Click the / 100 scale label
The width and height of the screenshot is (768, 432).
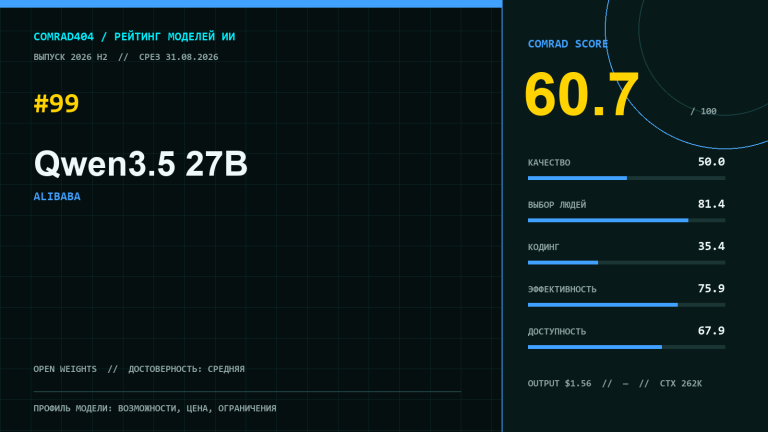pyautogui.click(x=703, y=111)
